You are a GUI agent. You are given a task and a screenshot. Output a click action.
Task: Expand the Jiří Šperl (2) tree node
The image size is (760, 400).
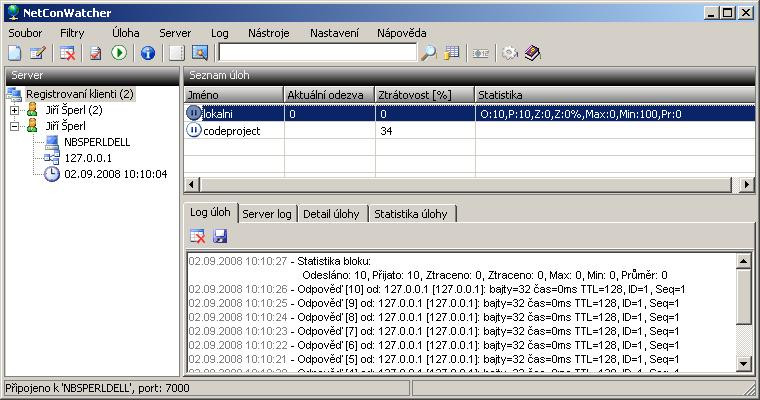[15, 110]
